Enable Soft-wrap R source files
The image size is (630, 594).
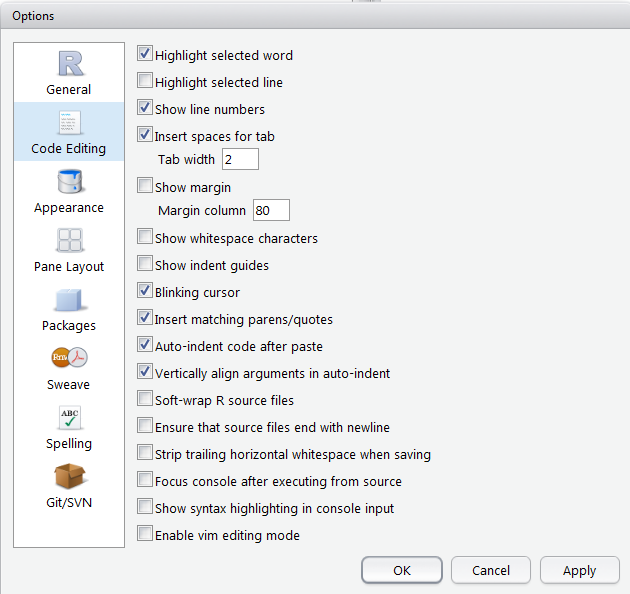point(145,400)
